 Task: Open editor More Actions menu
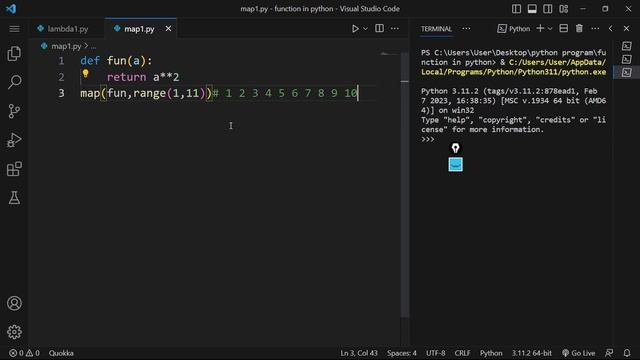(x=395, y=29)
